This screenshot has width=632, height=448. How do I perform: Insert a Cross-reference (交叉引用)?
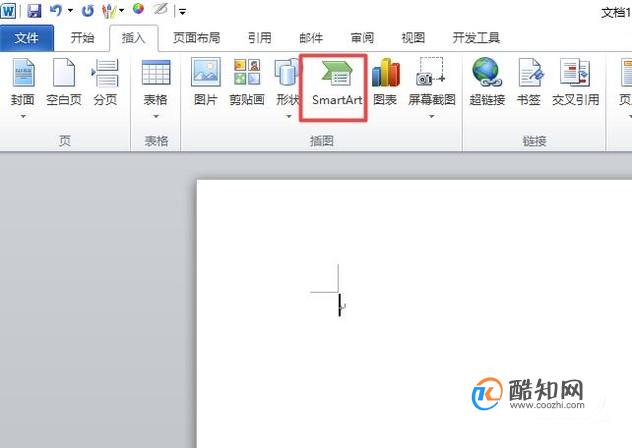(x=575, y=82)
